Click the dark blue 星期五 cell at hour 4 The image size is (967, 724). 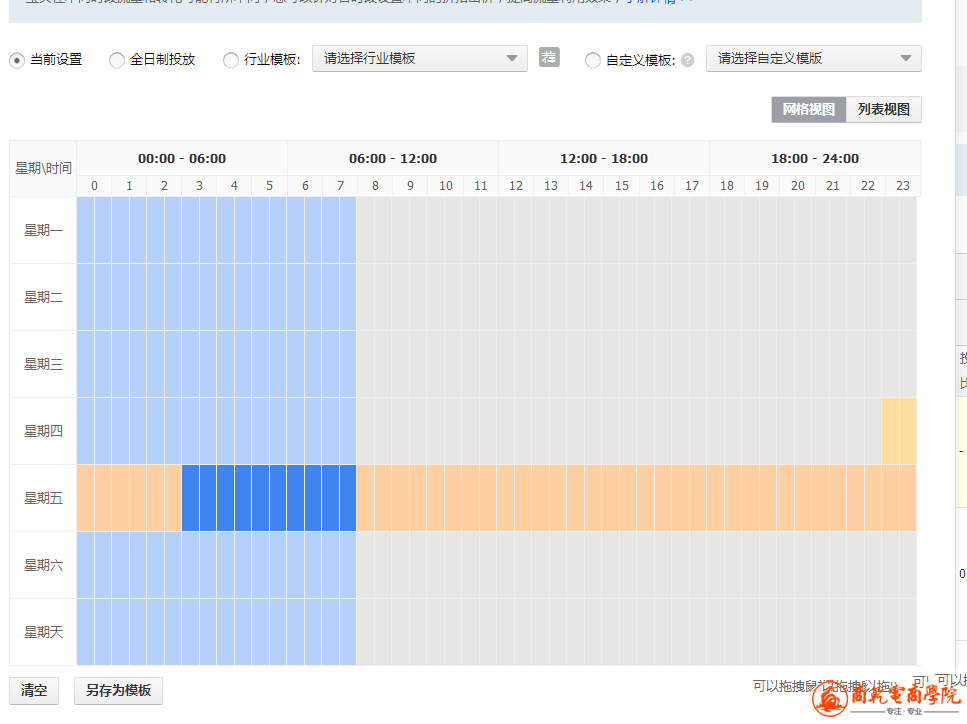click(234, 498)
